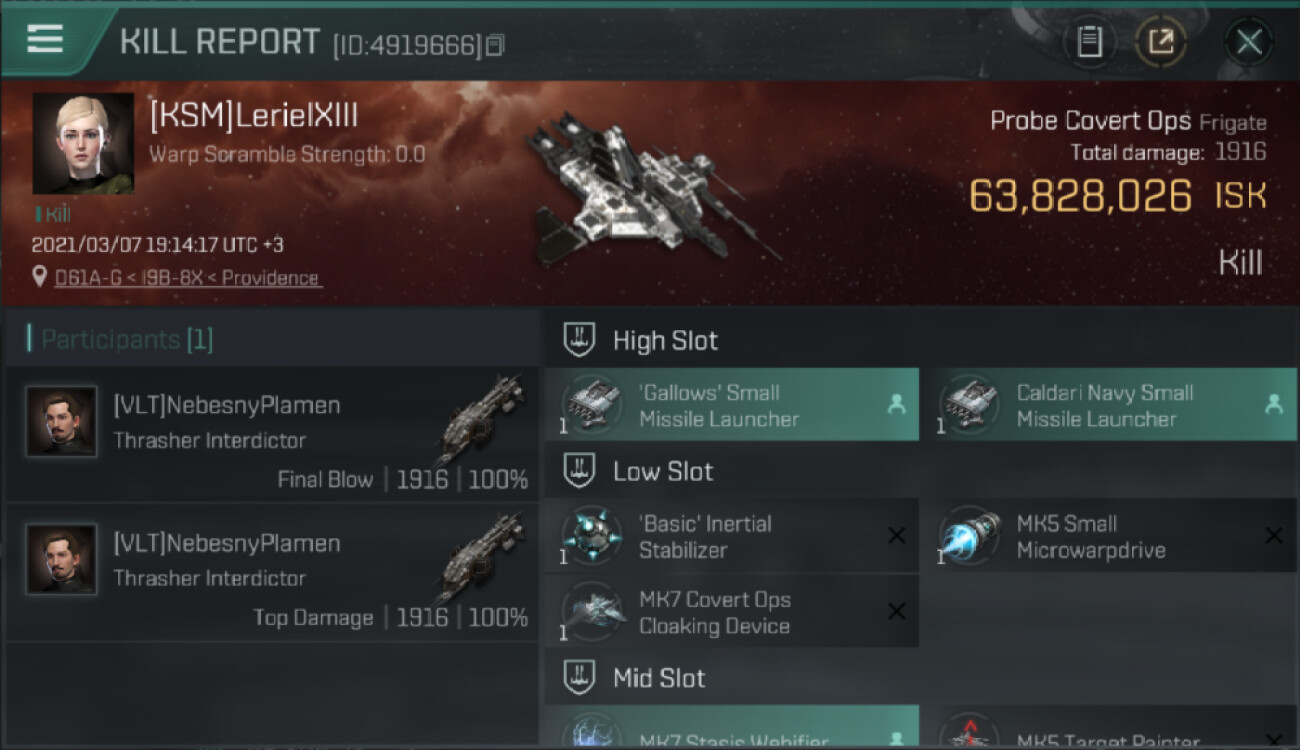The image size is (1300, 750).
Task: Select NebesnyPlamen Final Blow entry
Action: (272, 435)
